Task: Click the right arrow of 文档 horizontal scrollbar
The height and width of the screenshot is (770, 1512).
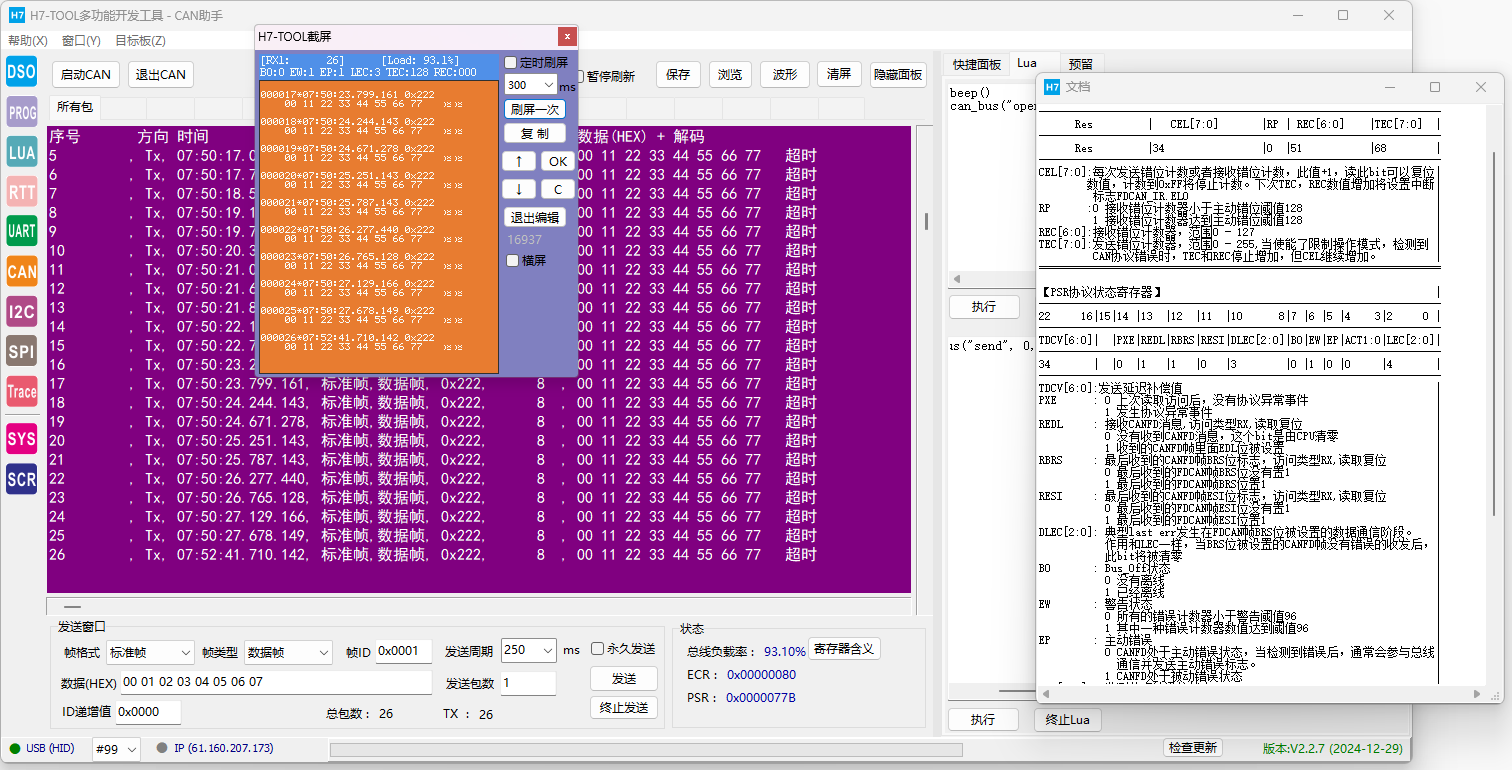Action: [x=1478, y=694]
